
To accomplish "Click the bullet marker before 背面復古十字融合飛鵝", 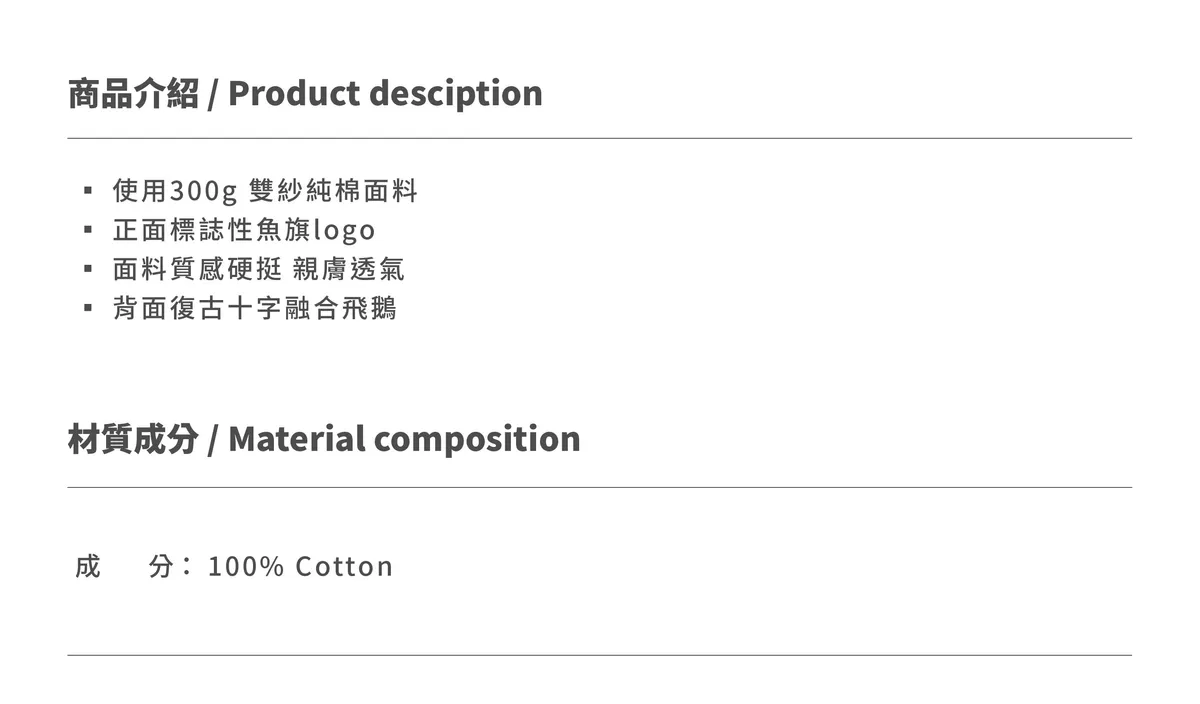I will point(88,308).
